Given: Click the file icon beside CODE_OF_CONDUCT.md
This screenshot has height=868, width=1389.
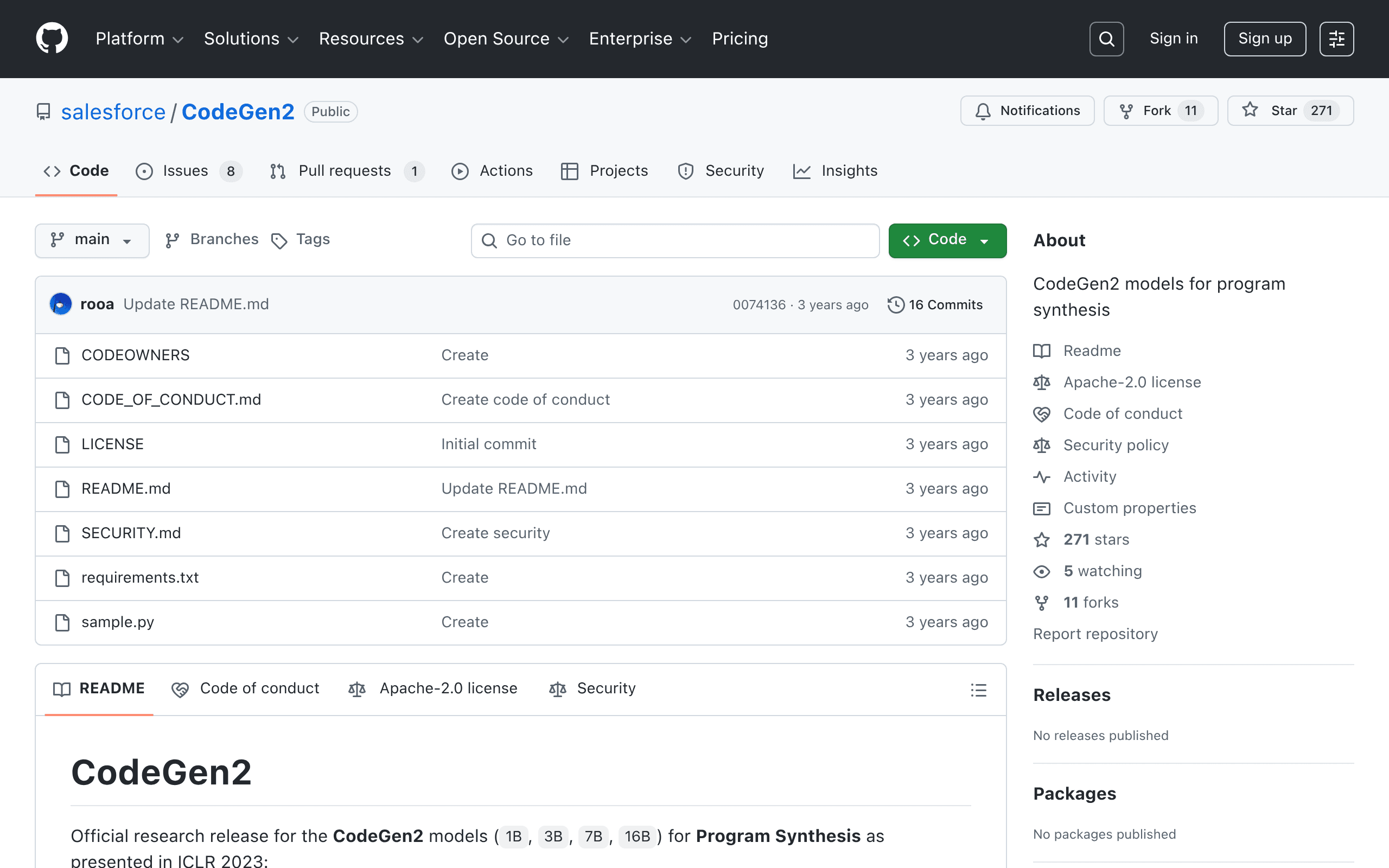Looking at the screenshot, I should [62, 400].
